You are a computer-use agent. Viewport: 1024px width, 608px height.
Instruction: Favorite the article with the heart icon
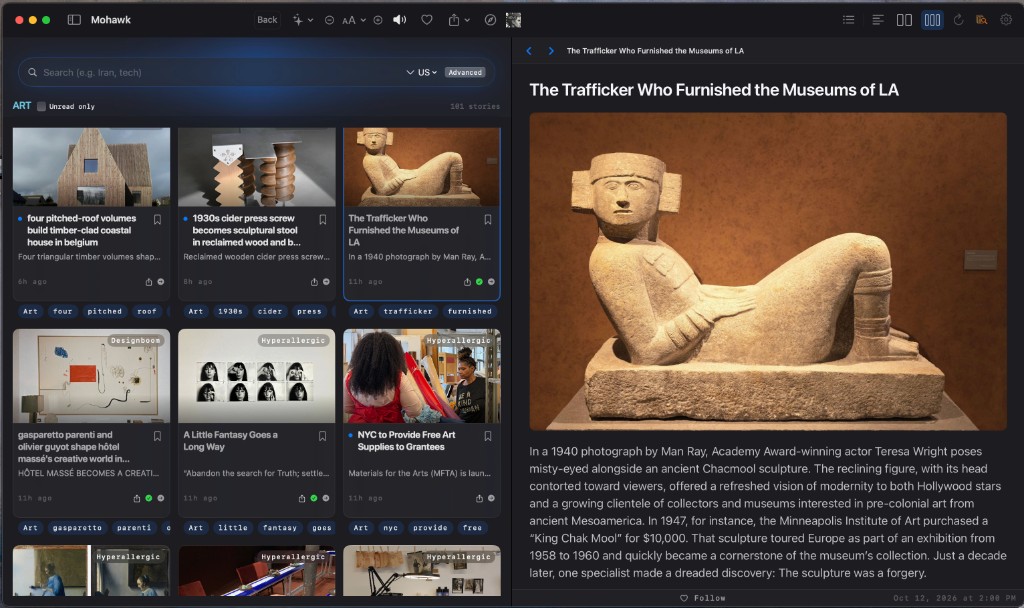click(x=426, y=20)
